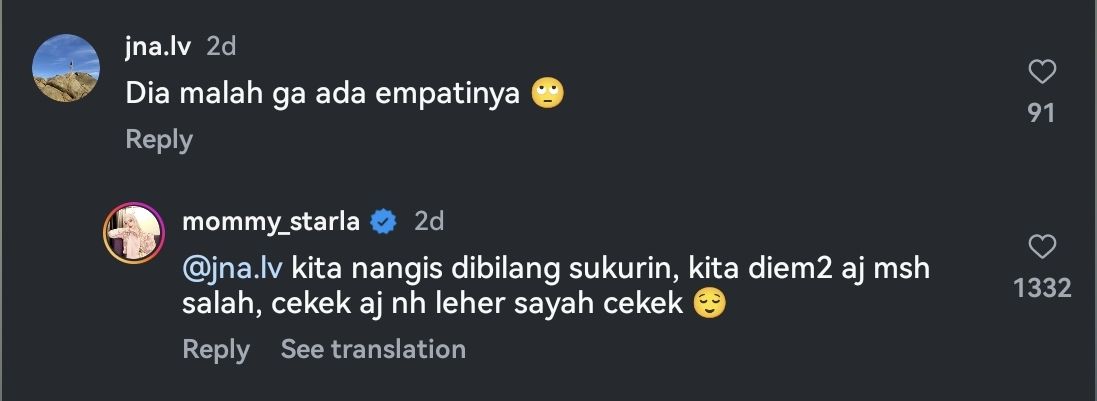Reply to jna.lv's comment
Viewport: 1097px width, 401px height.
(x=159, y=139)
